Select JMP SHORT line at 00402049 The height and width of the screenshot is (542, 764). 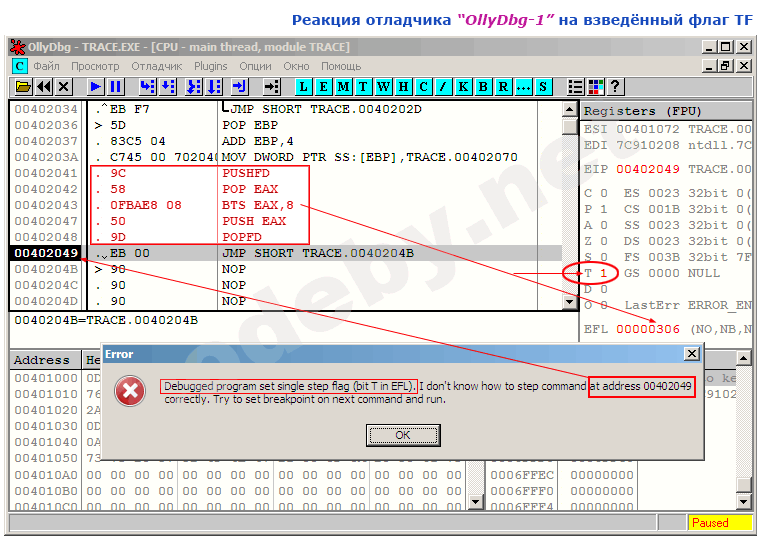[x=287, y=253]
